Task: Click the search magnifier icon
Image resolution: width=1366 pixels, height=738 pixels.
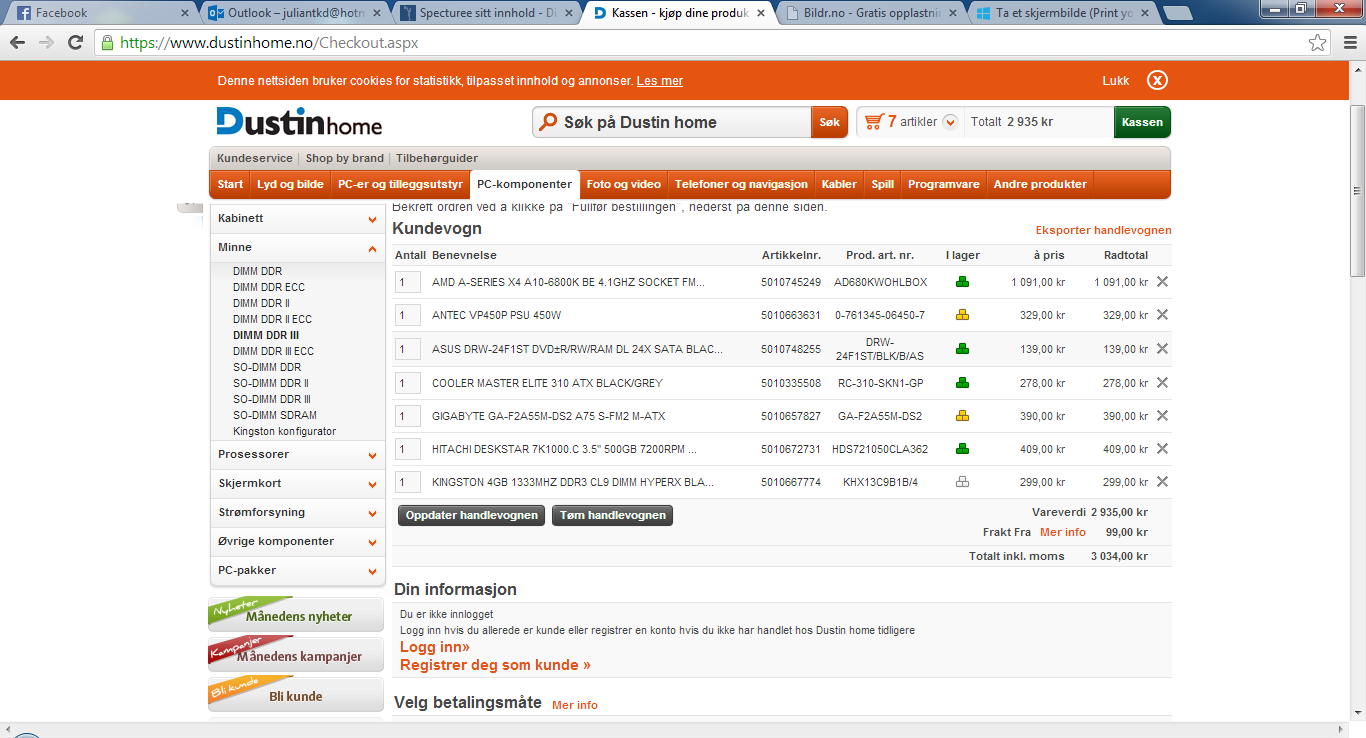Action: click(x=547, y=122)
